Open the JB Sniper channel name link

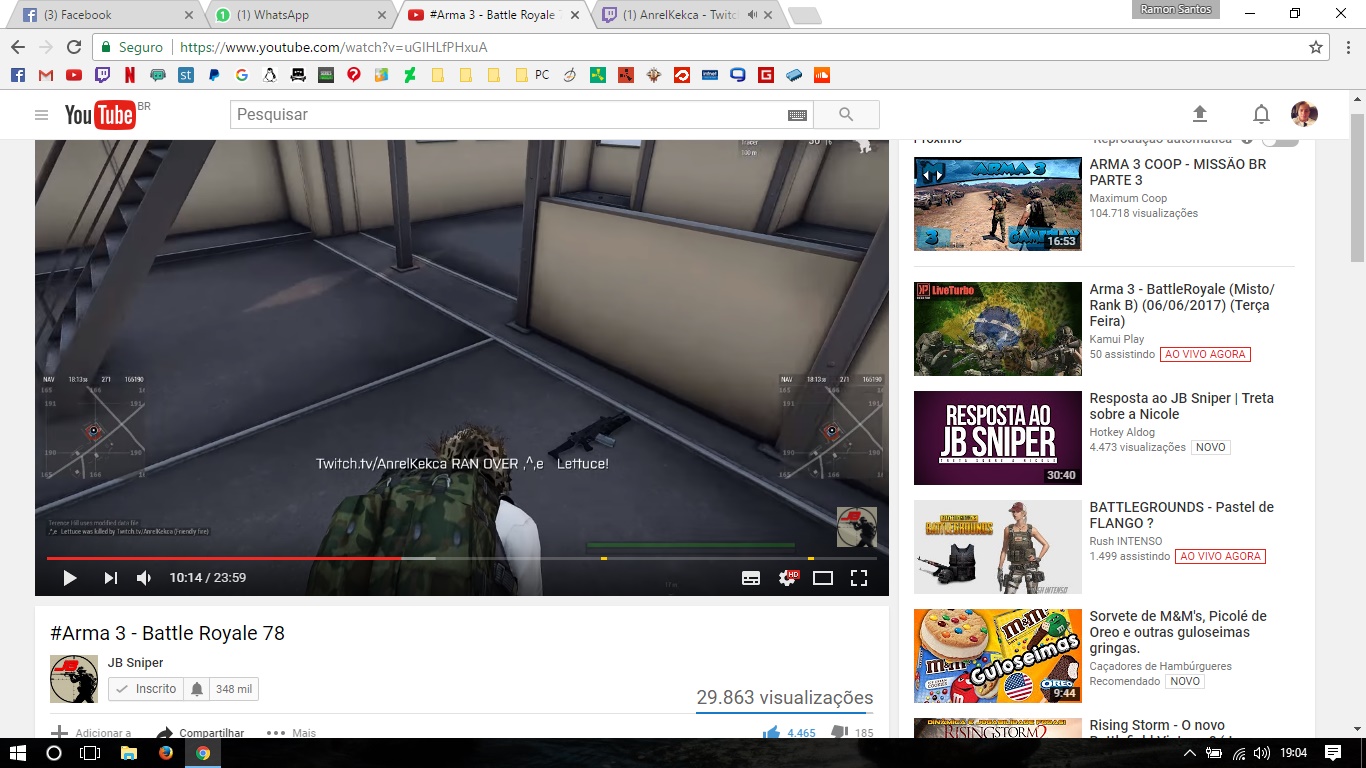point(135,662)
